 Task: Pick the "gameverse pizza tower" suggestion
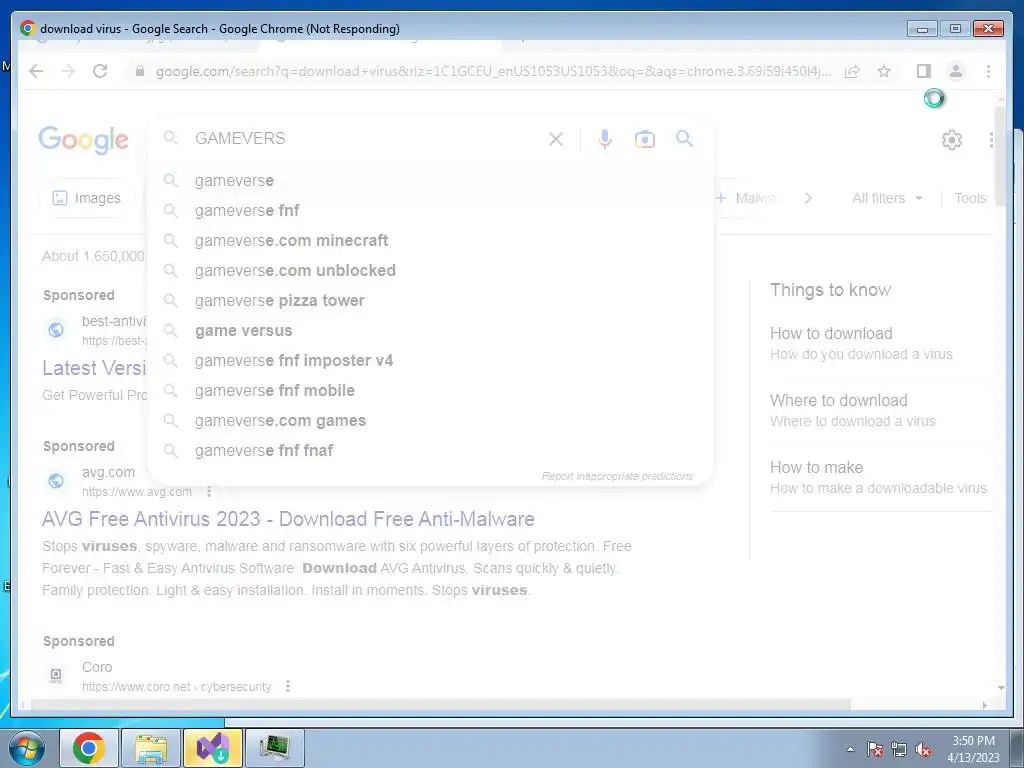click(431, 300)
